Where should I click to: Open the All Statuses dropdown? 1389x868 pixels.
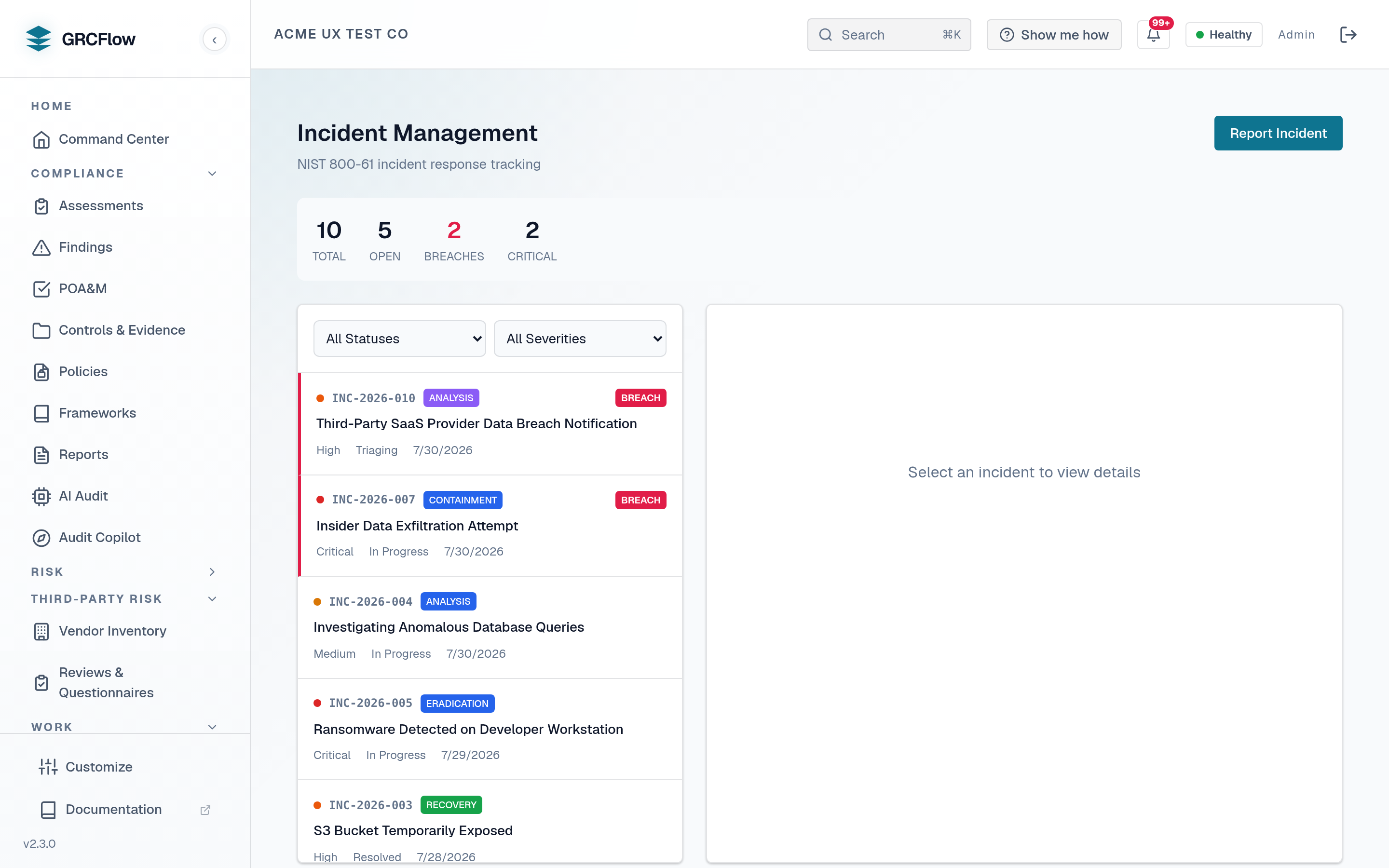click(399, 339)
